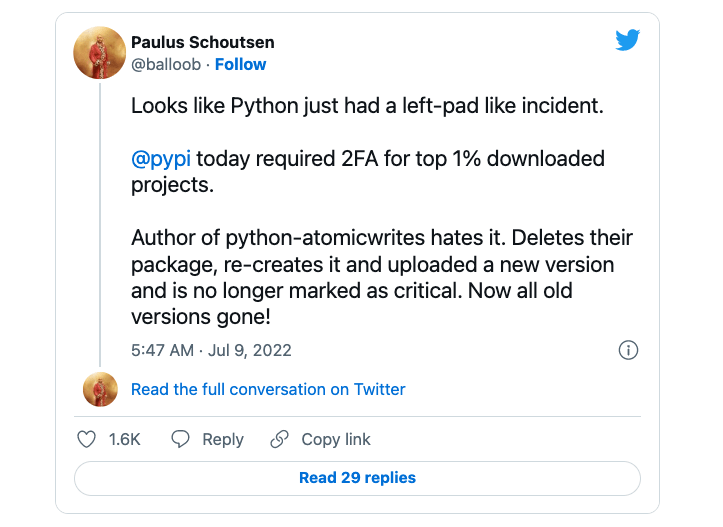Click the Paulus Schoutsen display name
The height and width of the screenshot is (527, 723).
(203, 42)
